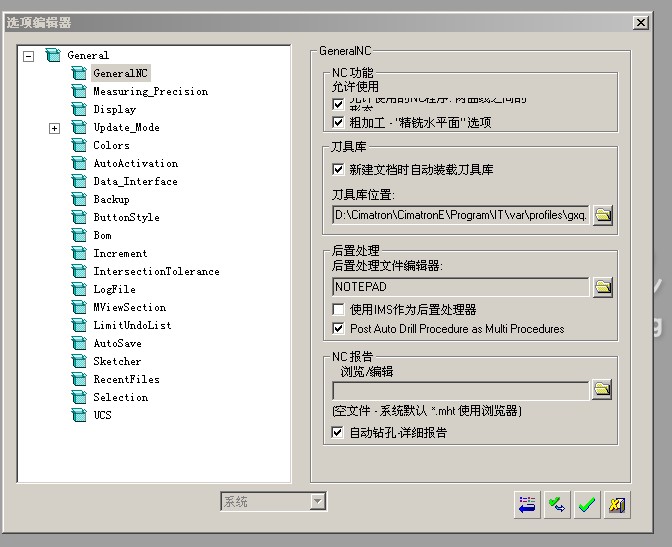Viewport: 672px width, 547px height.
Task: Collapse the General tree node
Action: [28, 56]
